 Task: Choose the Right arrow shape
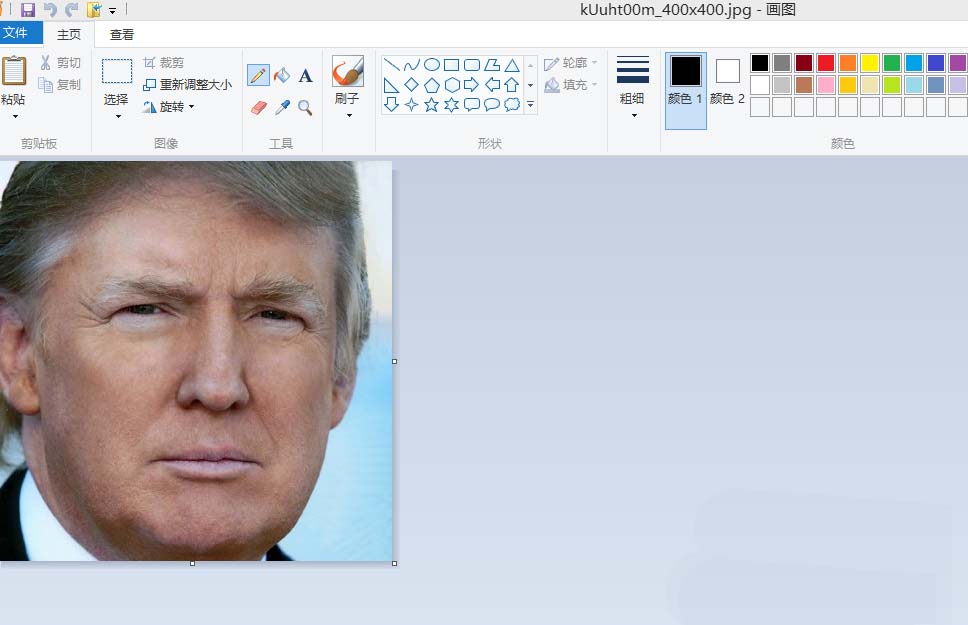pos(472,85)
